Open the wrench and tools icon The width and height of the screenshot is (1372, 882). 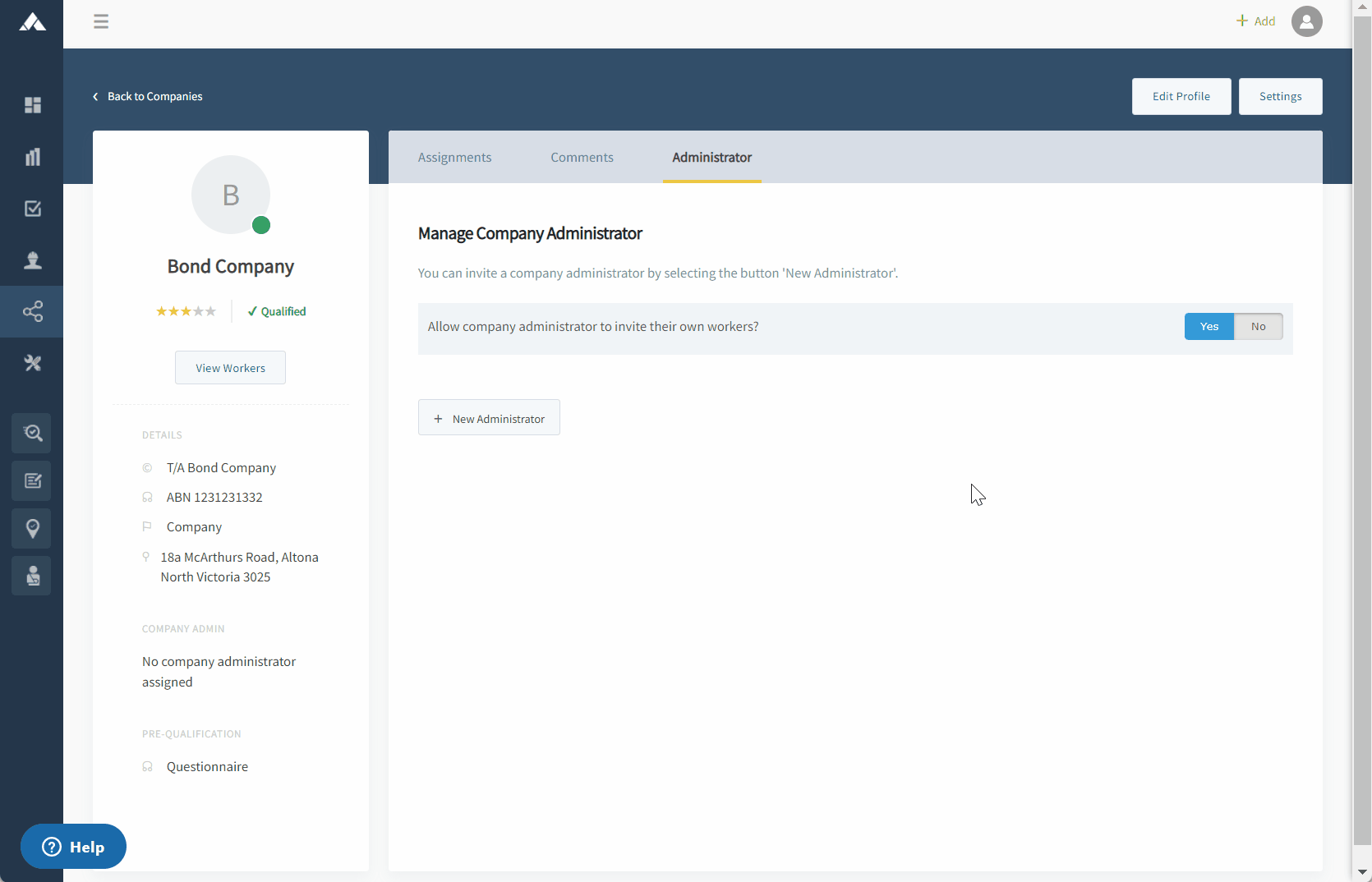(32, 363)
